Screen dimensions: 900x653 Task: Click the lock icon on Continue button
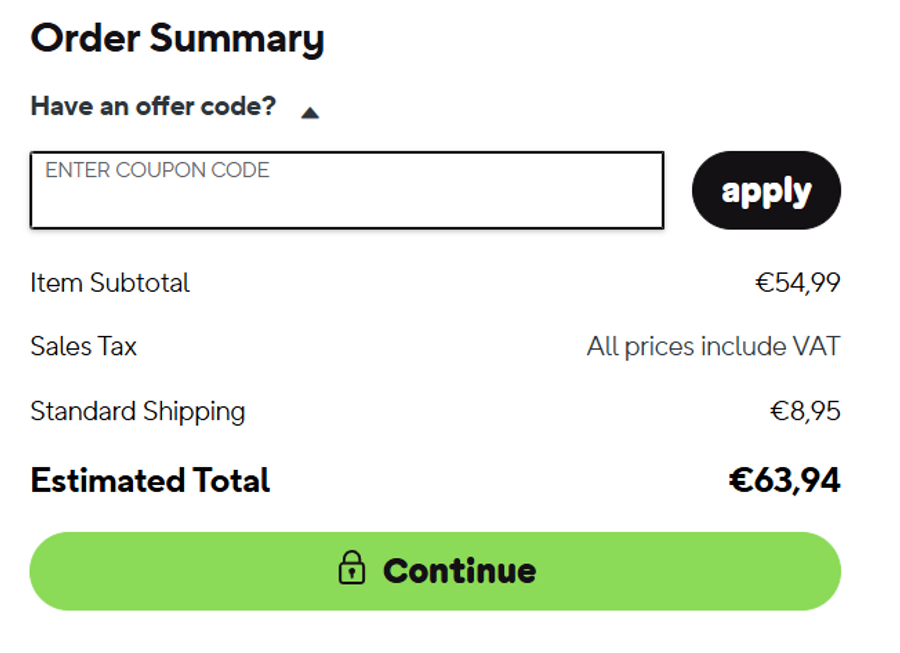point(351,569)
